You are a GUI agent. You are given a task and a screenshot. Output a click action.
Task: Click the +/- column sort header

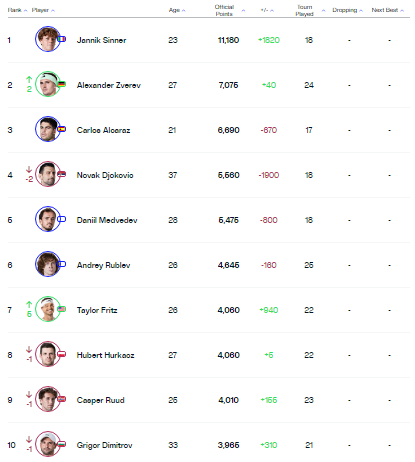coord(267,10)
